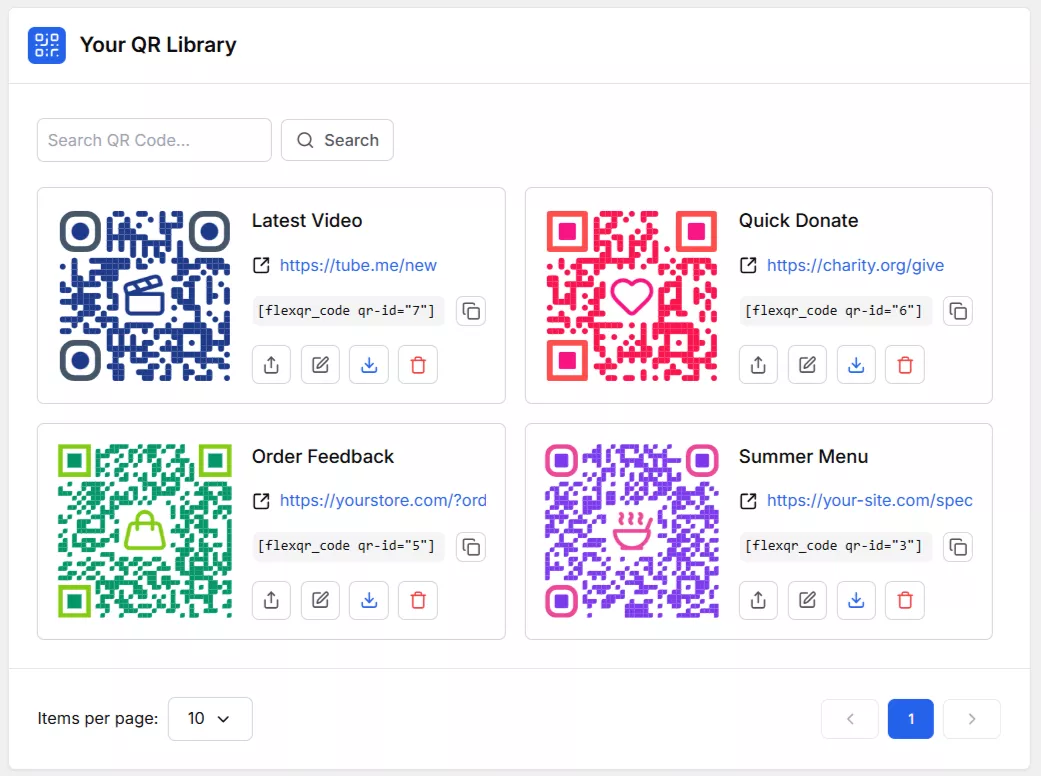Delete the Latest Video QR code
Image resolution: width=1041 pixels, height=776 pixels.
point(418,364)
